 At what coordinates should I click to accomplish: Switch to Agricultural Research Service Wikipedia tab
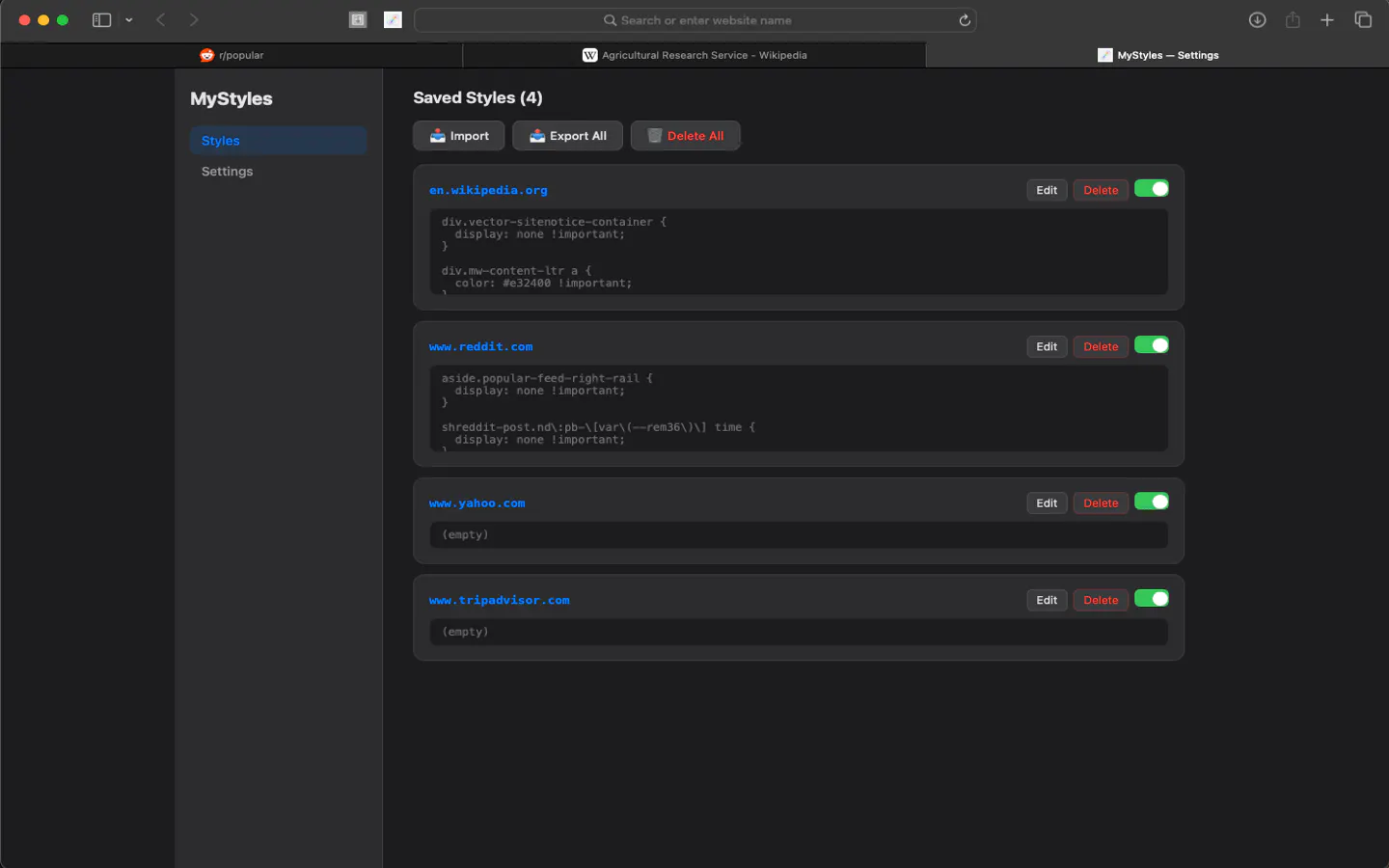[x=694, y=55]
